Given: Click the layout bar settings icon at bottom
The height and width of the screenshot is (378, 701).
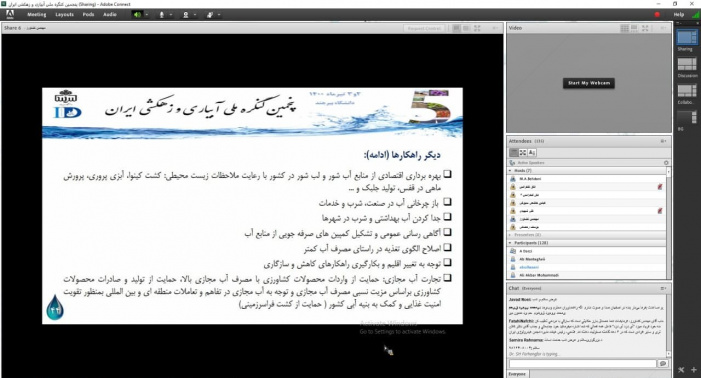Looking at the screenshot, I should [681, 370].
